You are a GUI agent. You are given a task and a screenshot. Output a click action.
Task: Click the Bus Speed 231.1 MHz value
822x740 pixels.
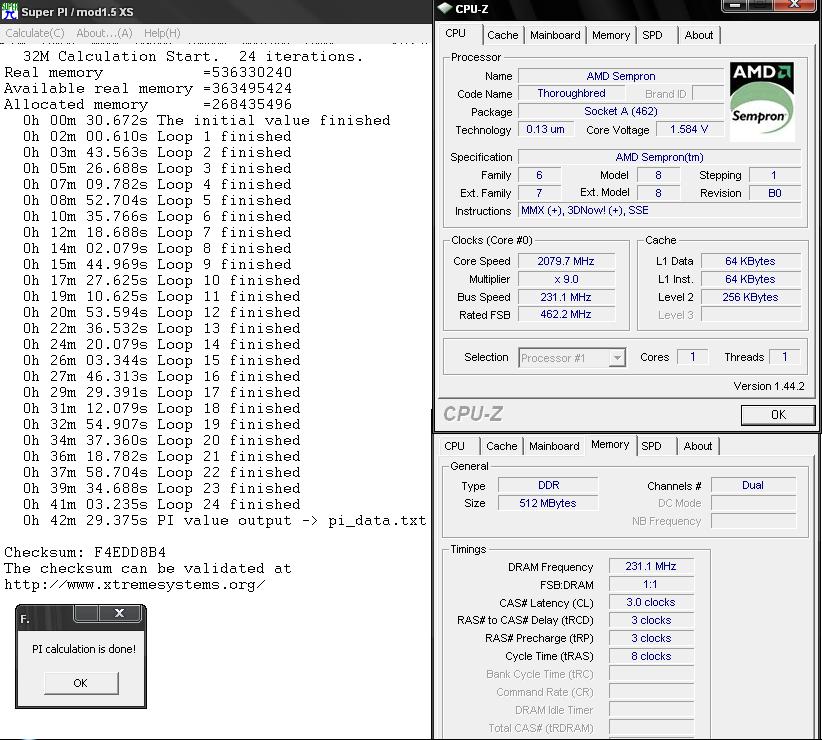click(566, 297)
